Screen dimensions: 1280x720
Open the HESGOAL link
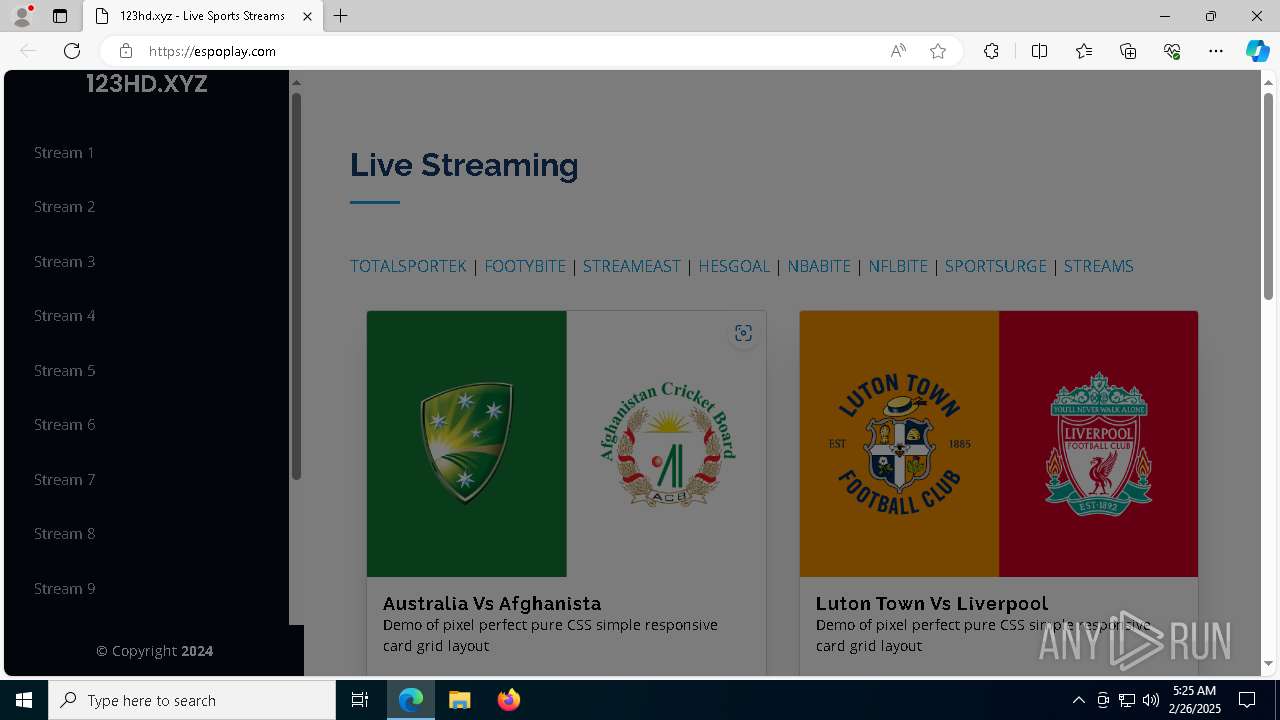734,266
